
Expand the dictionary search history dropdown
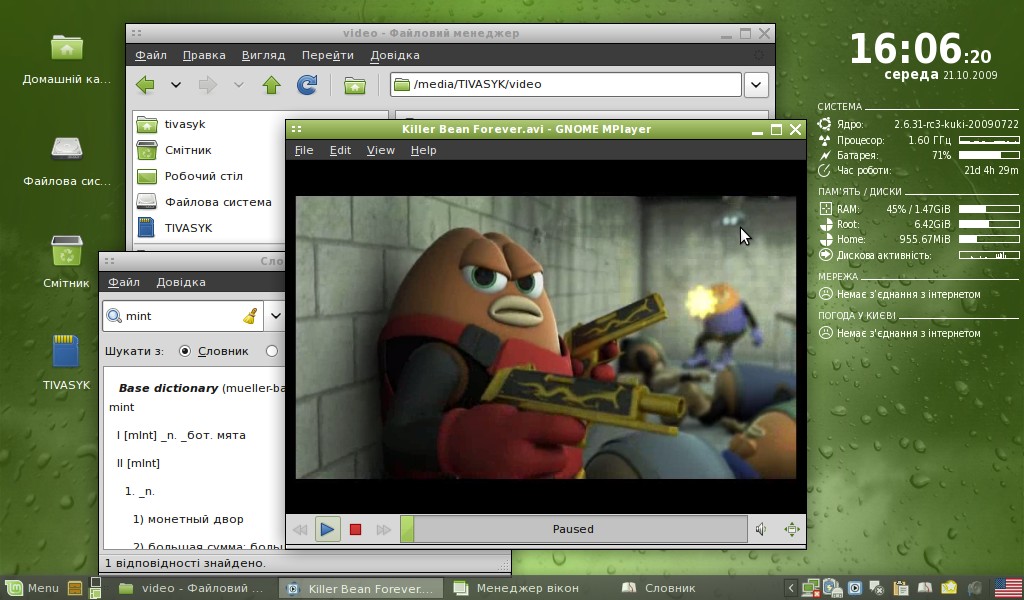pos(276,316)
